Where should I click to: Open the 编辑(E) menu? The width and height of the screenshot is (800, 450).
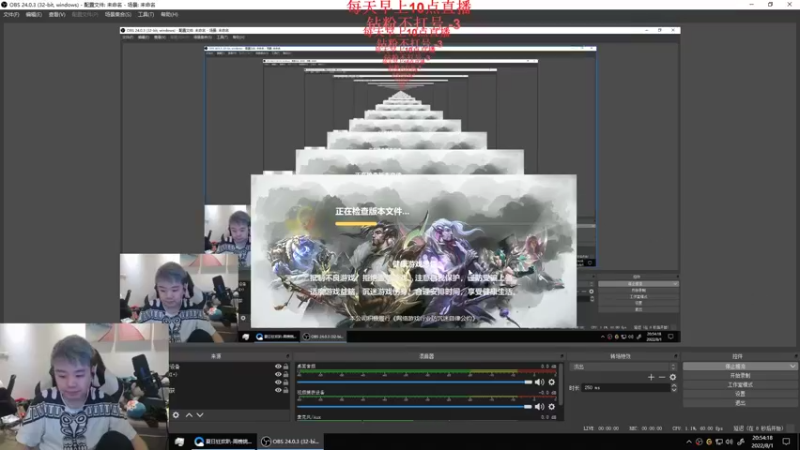pyautogui.click(x=34, y=15)
